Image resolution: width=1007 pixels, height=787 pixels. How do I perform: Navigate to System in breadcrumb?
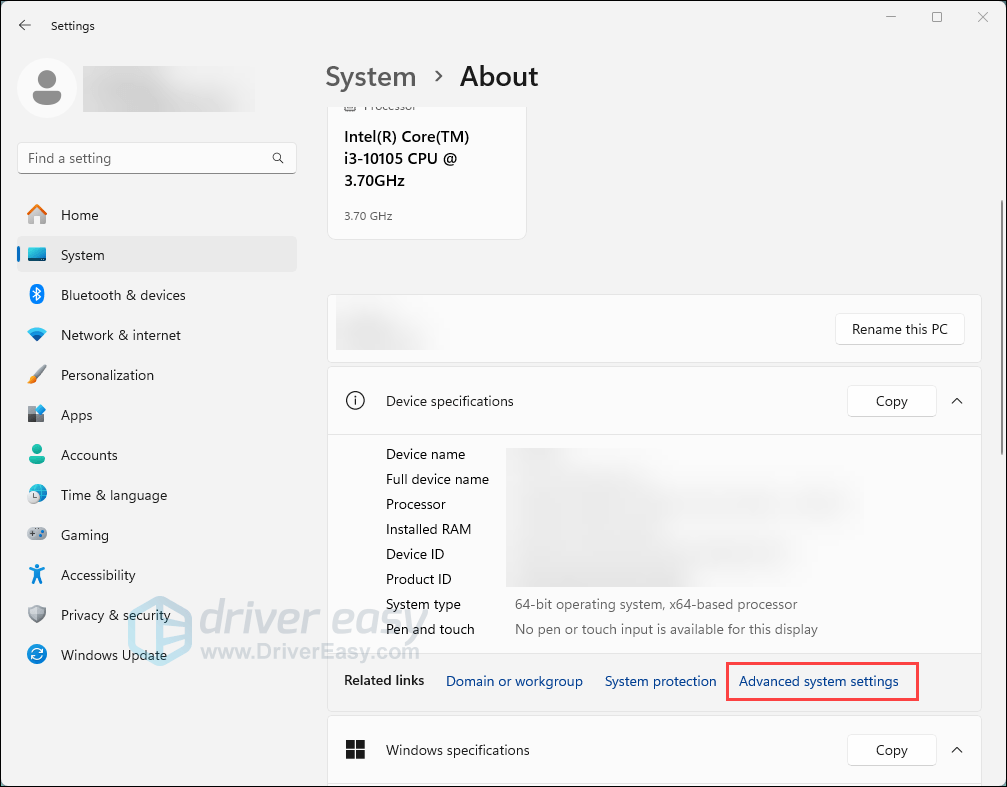pyautogui.click(x=371, y=77)
